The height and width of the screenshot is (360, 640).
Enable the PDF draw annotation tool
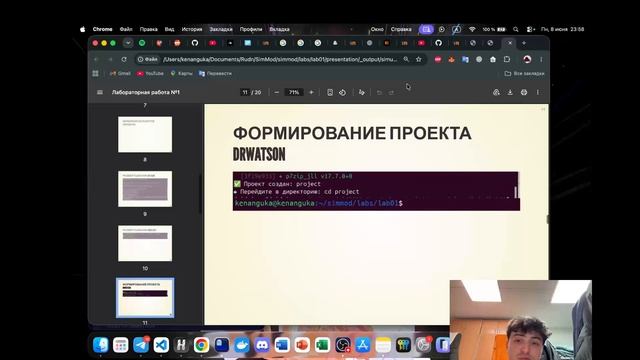tap(362, 92)
